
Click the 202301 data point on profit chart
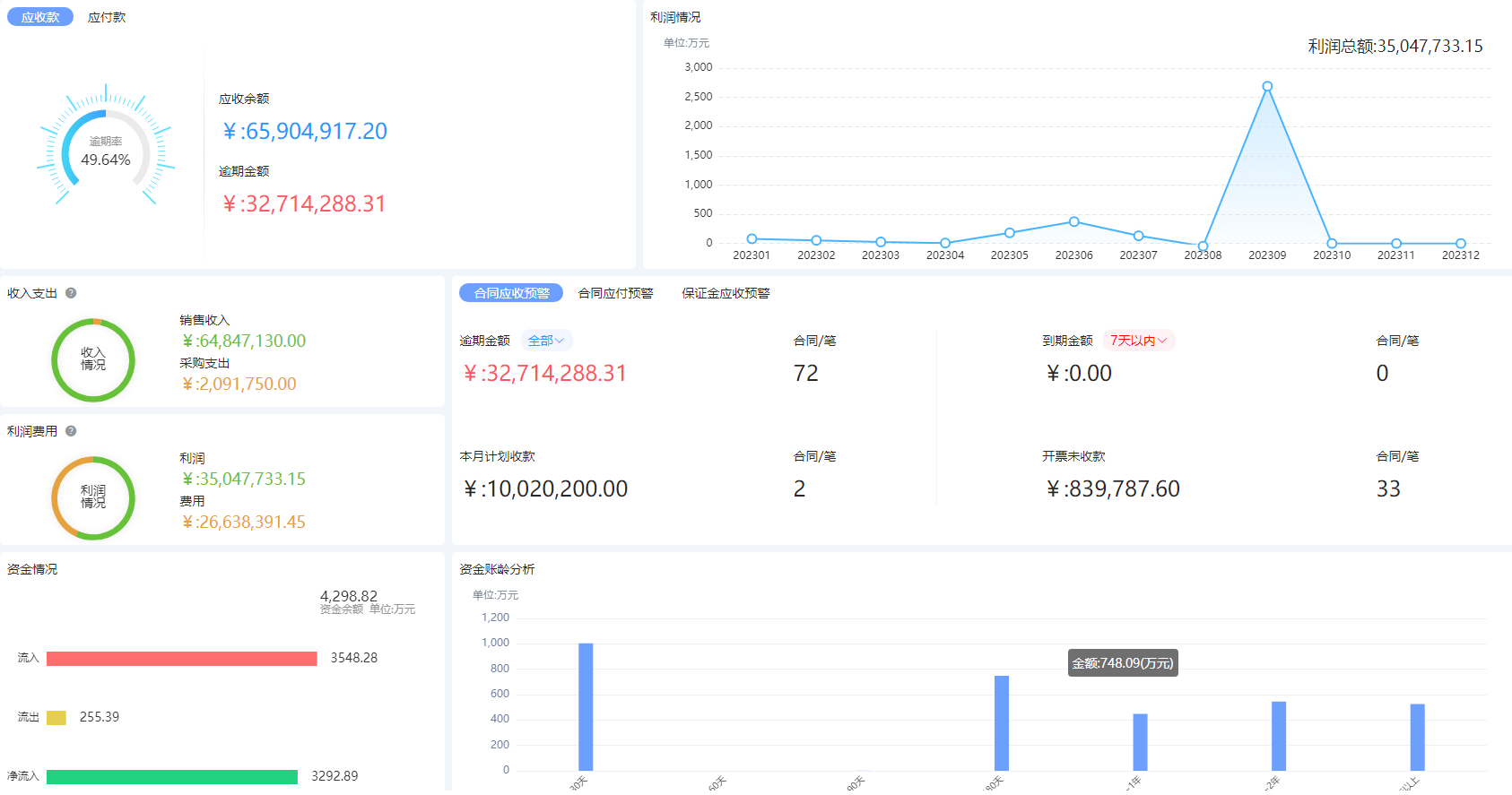(752, 238)
